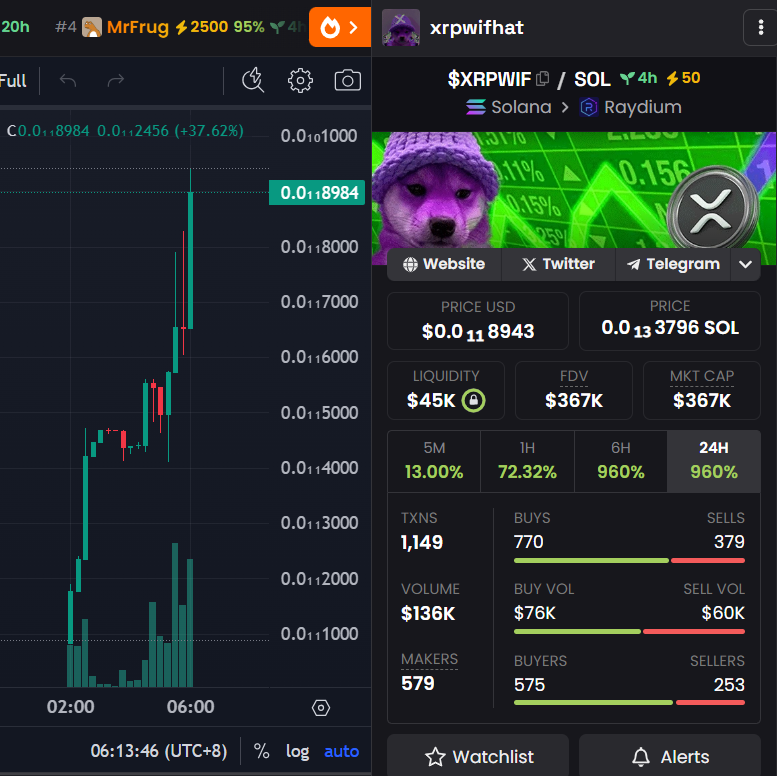The height and width of the screenshot is (776, 777).
Task: Click the Solana chain logo
Action: 476,107
